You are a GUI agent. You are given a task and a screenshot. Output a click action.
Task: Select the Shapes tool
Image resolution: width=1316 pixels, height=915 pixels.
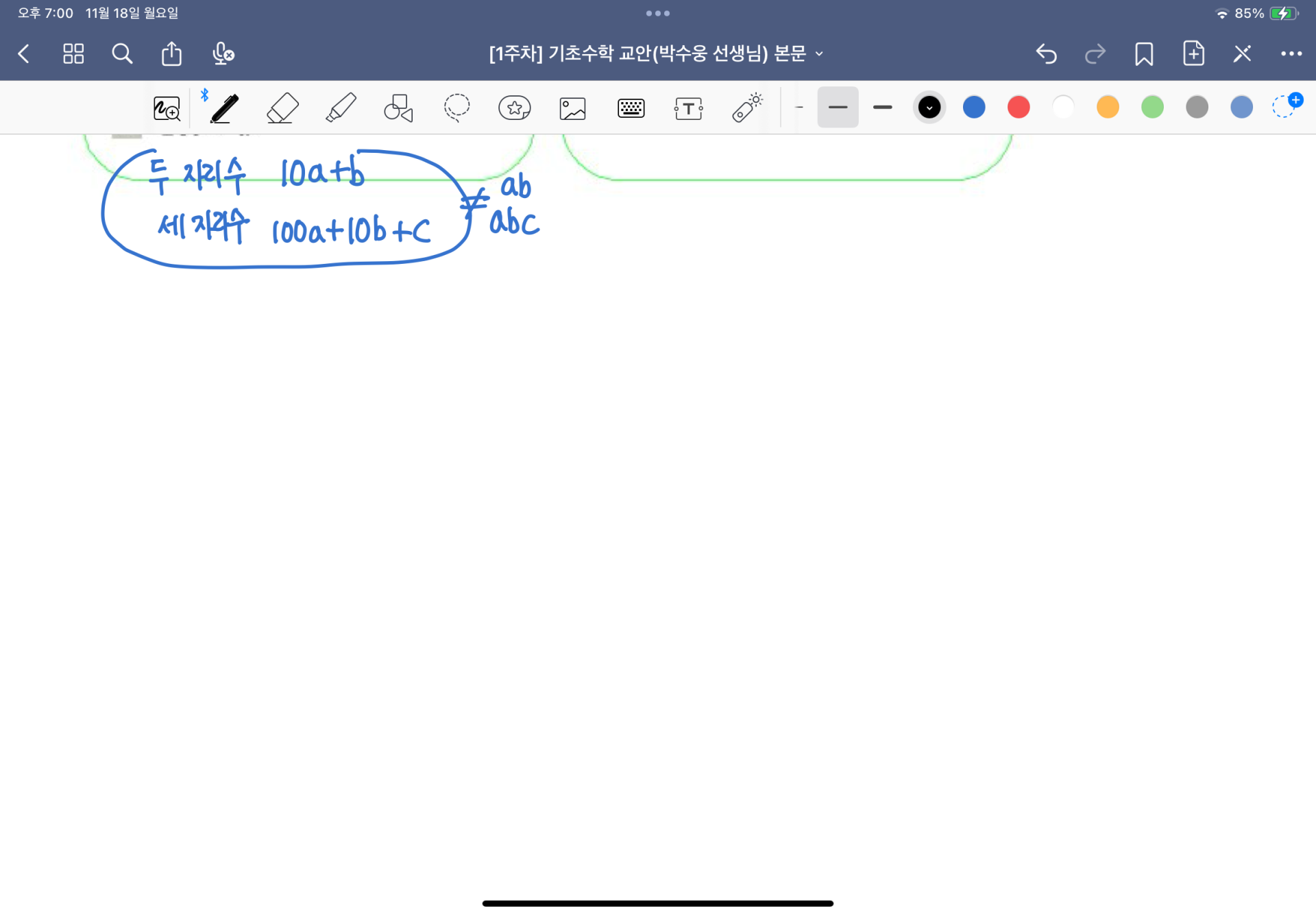[x=398, y=108]
